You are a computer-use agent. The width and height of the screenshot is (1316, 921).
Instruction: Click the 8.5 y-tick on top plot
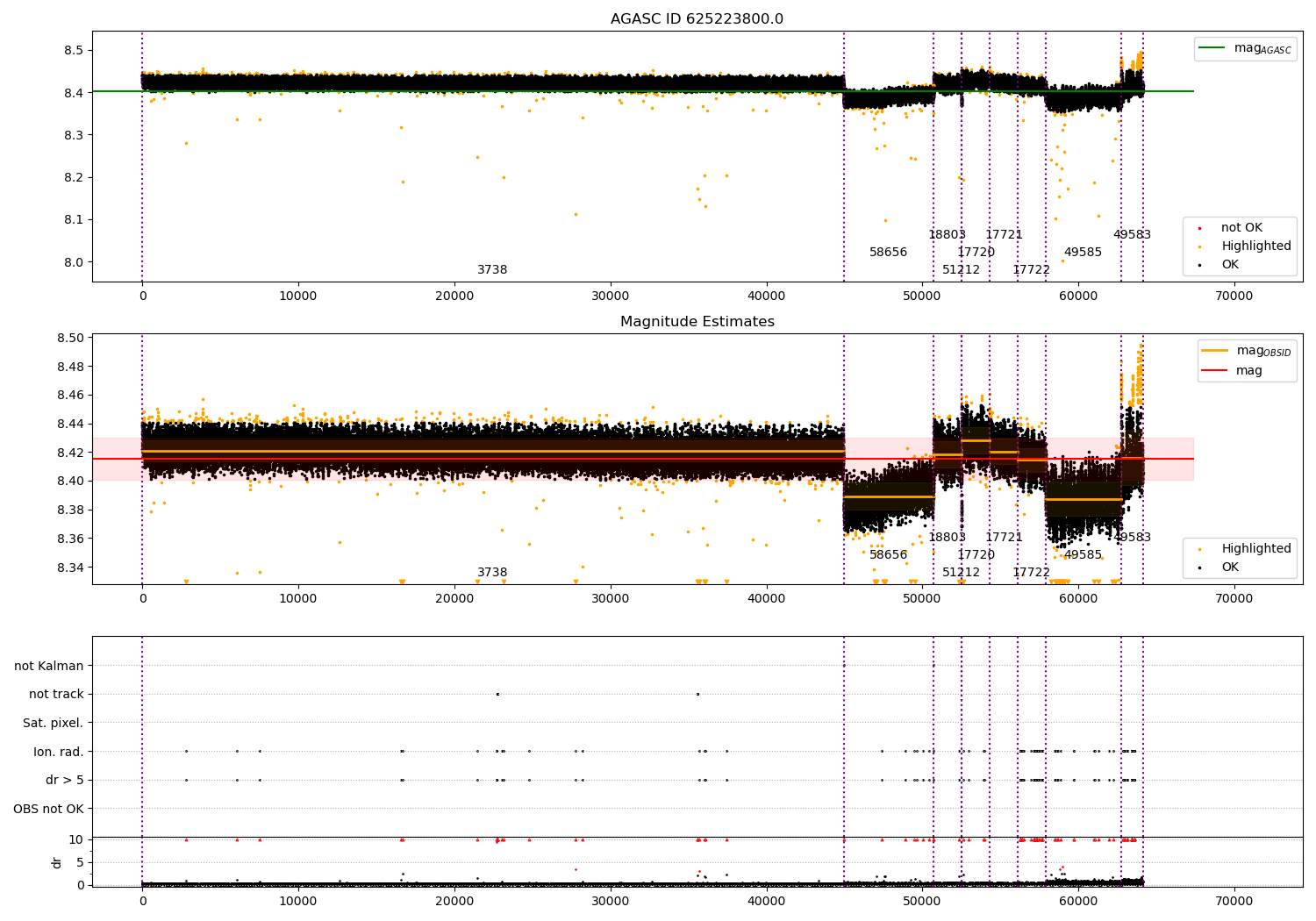[74, 51]
